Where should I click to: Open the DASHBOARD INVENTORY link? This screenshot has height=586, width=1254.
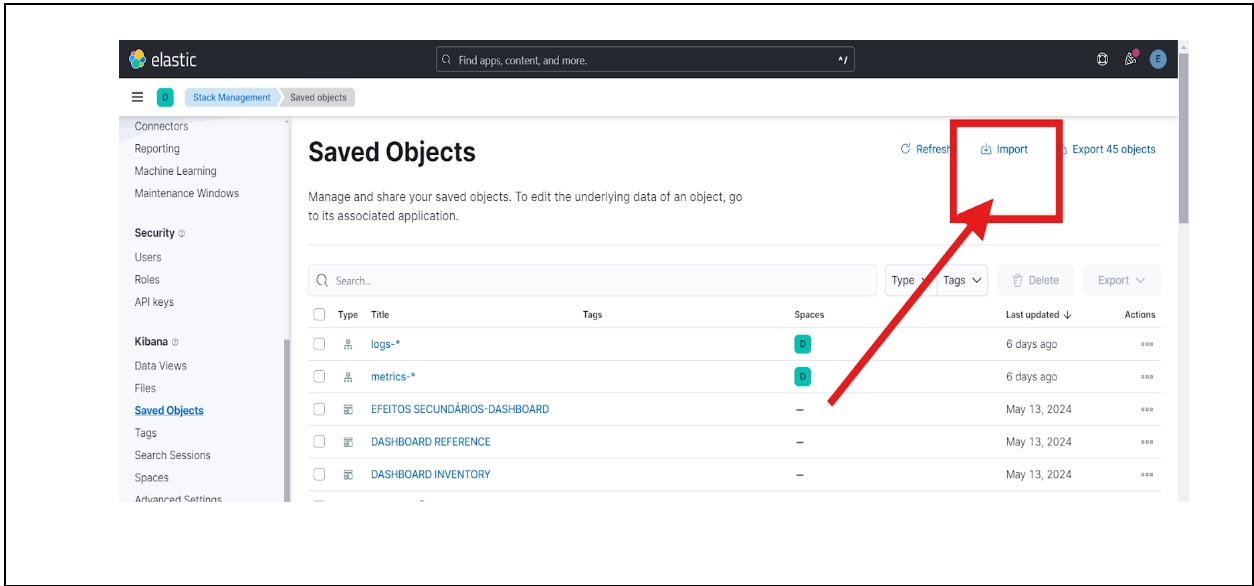pos(430,474)
